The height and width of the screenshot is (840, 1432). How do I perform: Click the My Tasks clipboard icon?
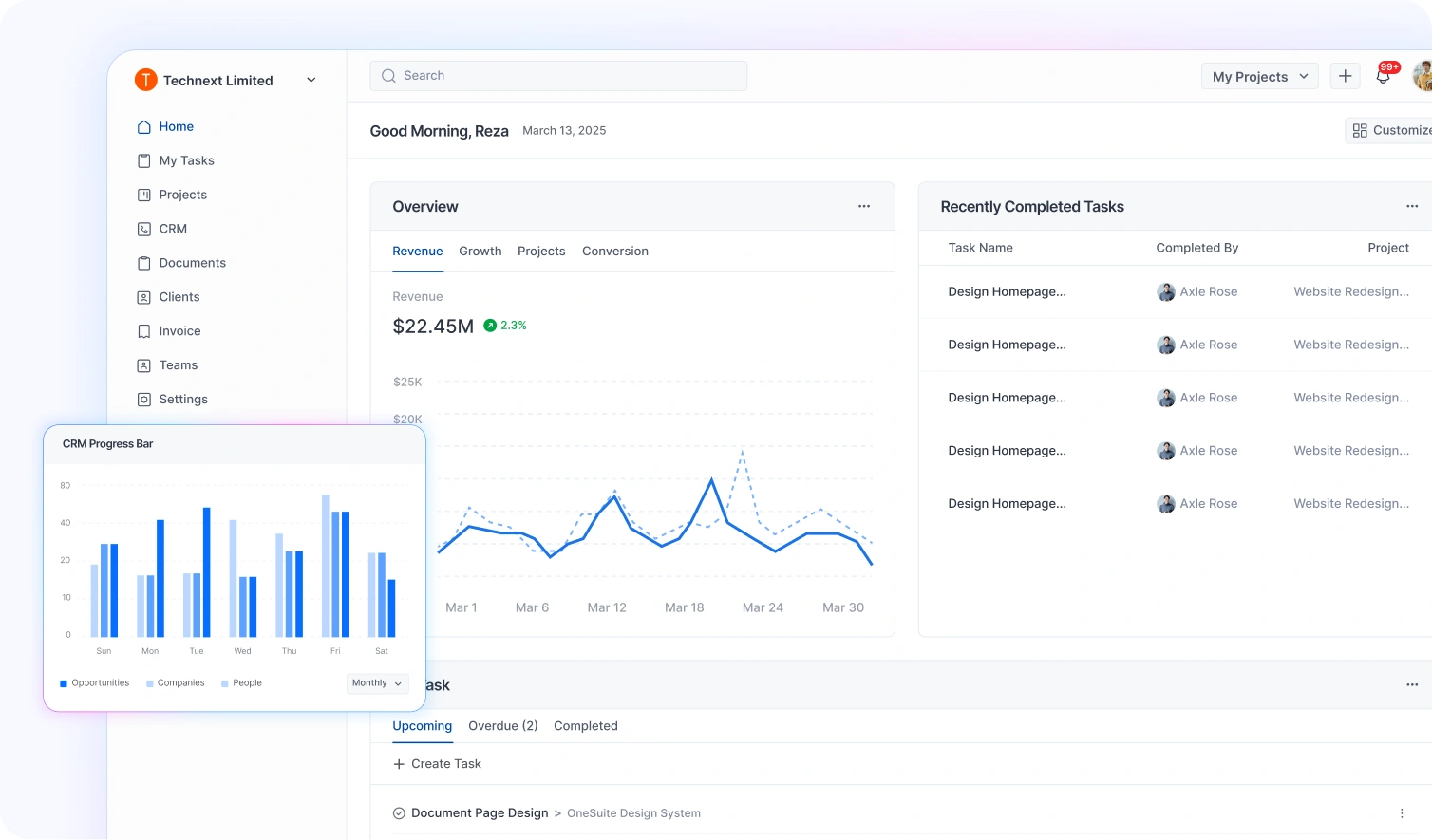[144, 160]
